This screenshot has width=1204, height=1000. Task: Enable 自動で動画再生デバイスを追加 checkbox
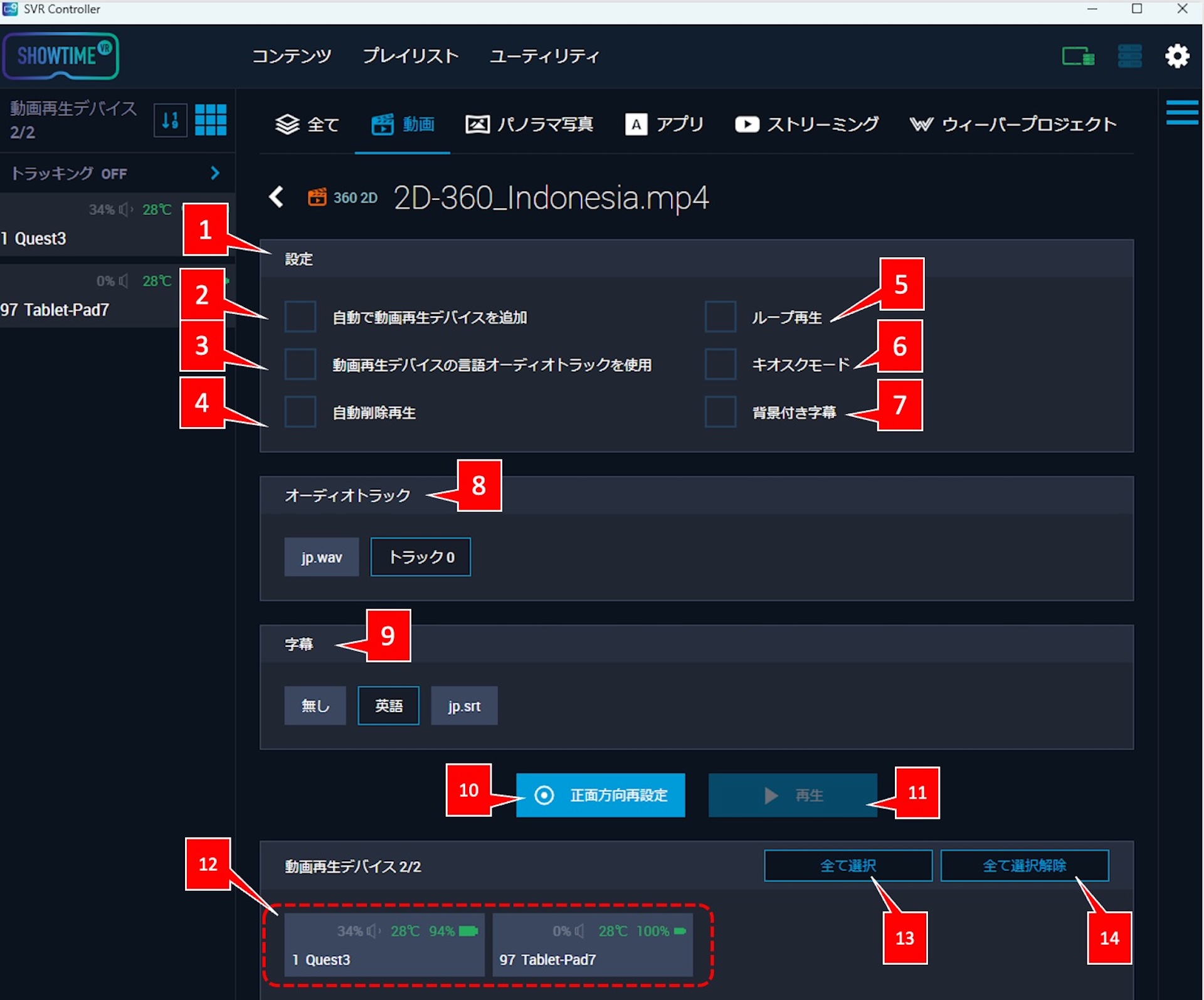point(300,317)
